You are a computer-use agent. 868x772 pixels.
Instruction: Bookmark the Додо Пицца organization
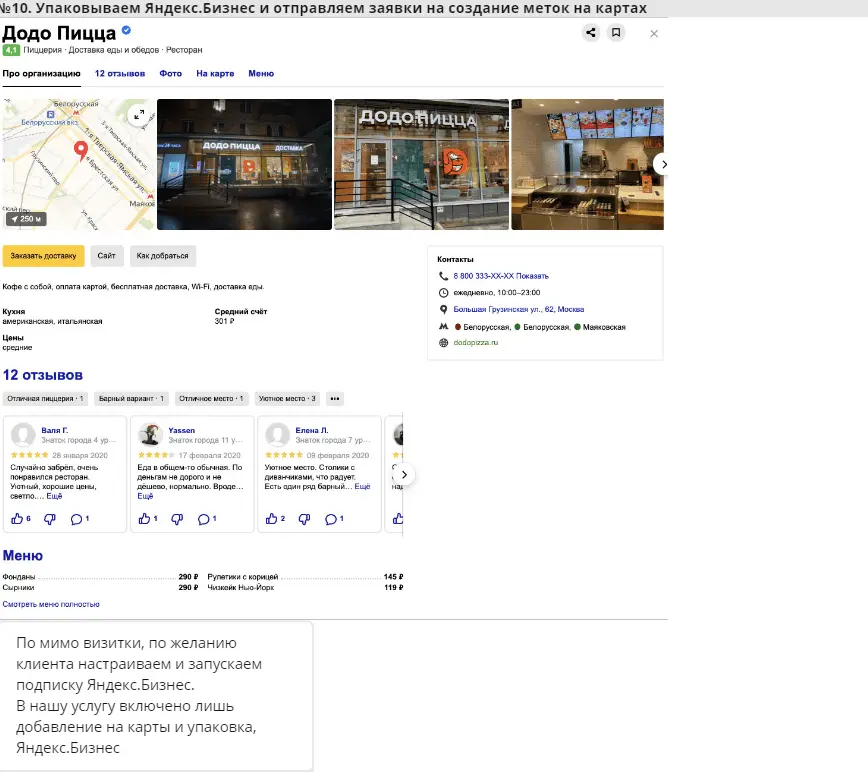pos(616,33)
